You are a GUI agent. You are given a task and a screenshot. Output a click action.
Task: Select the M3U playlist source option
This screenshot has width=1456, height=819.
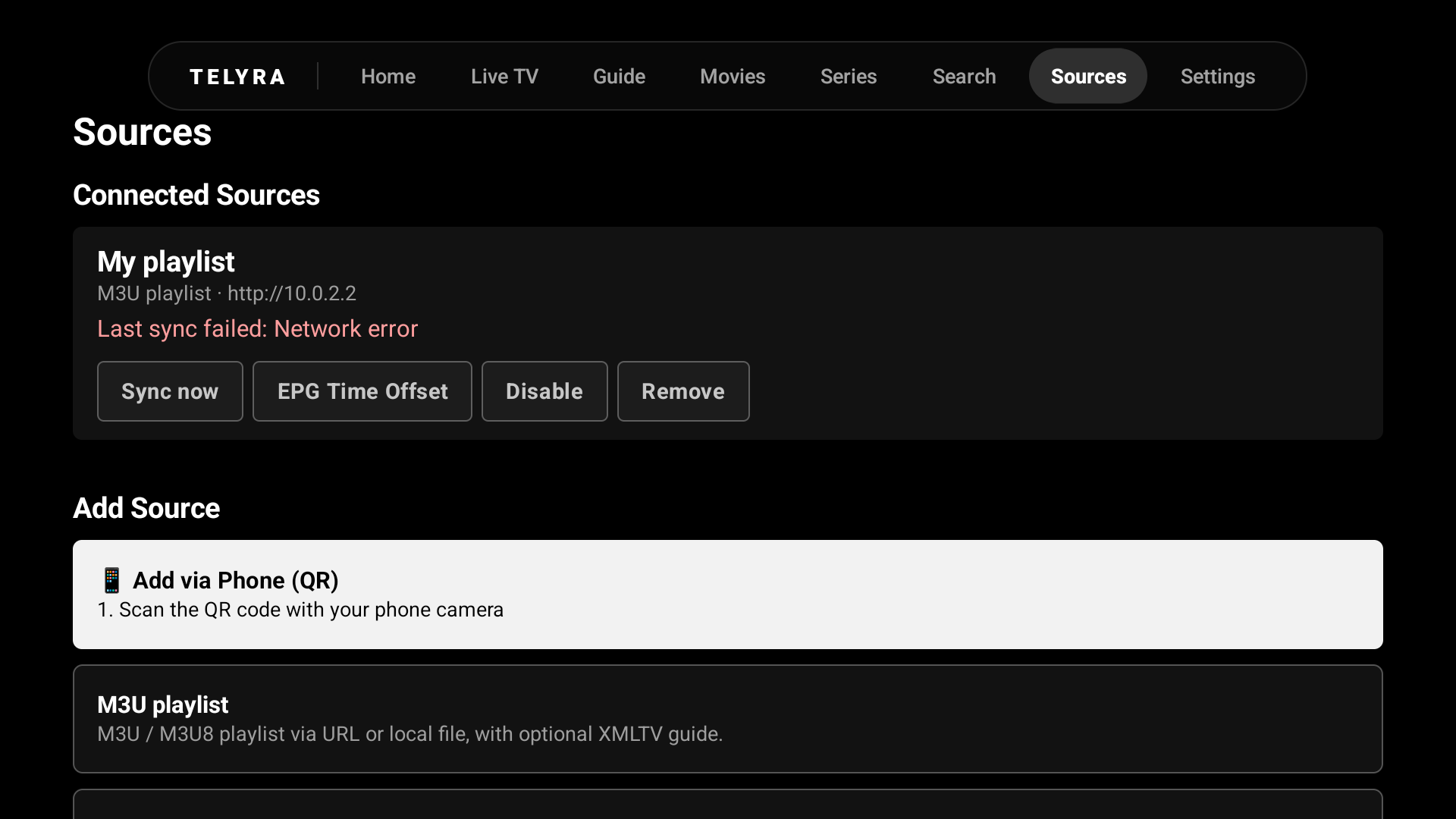coord(728,719)
